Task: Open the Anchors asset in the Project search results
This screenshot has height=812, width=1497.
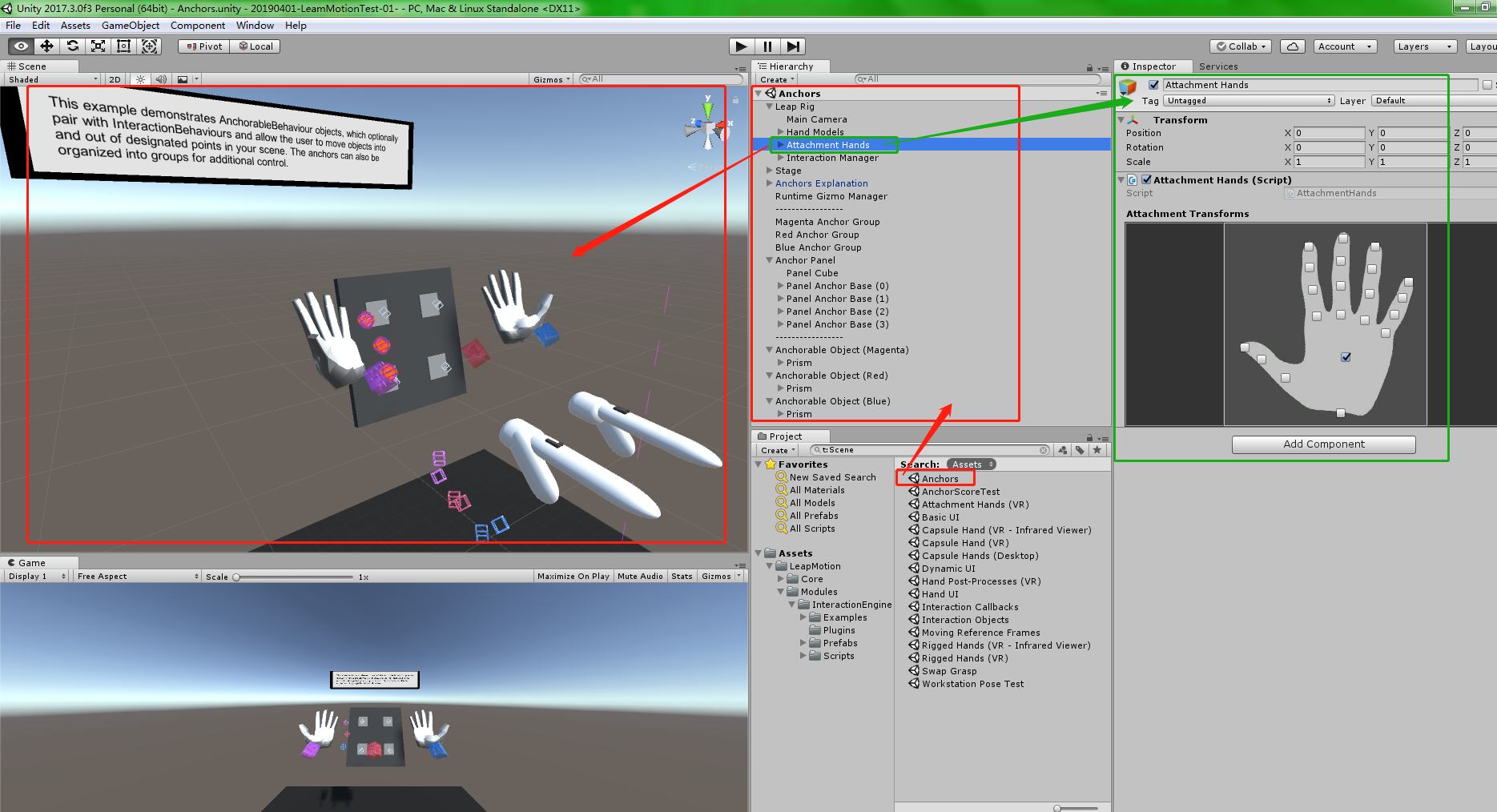Action: pyautogui.click(x=940, y=478)
